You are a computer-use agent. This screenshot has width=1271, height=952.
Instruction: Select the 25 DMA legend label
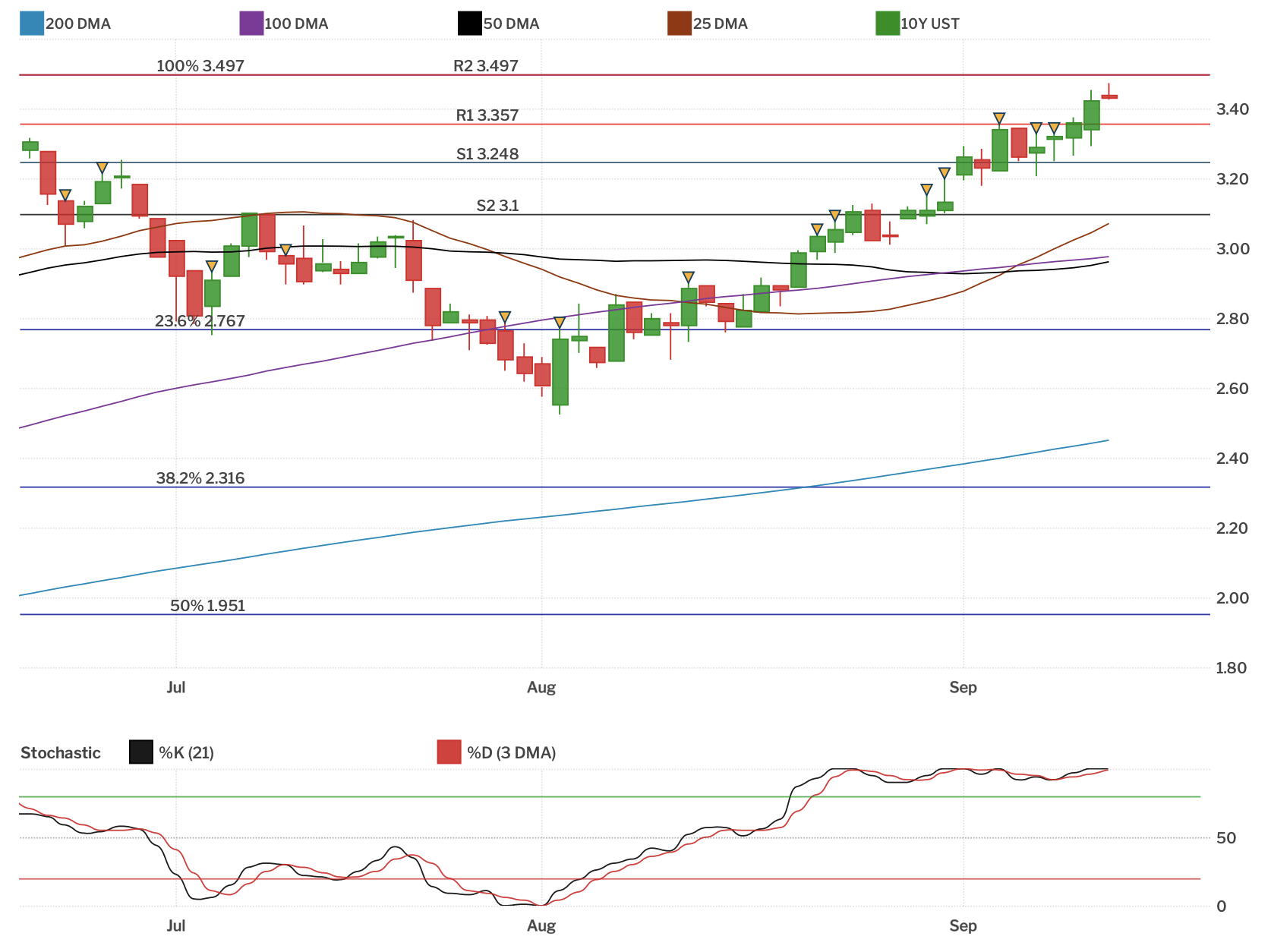[x=721, y=24]
